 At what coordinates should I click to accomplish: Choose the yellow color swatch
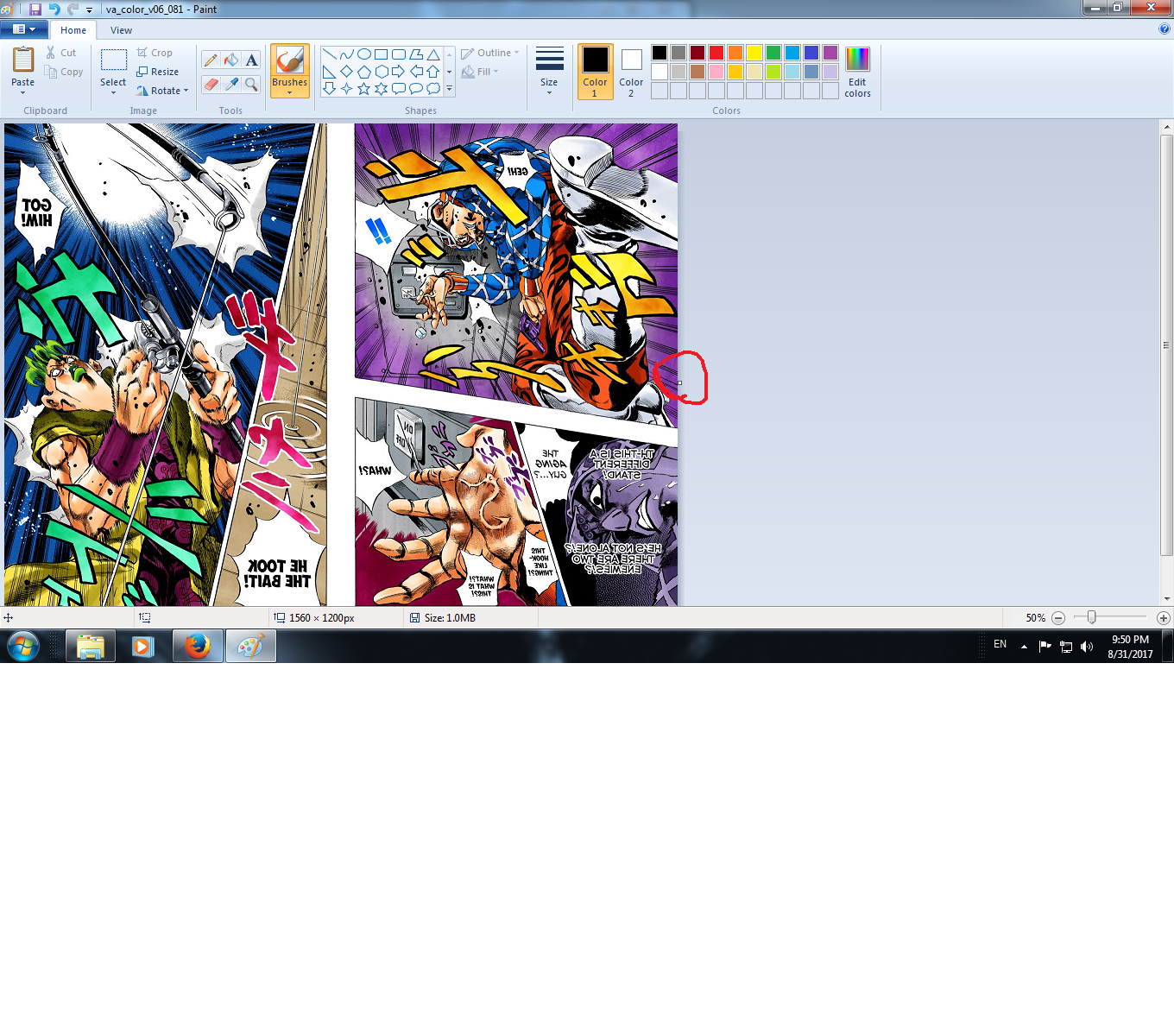pos(754,53)
